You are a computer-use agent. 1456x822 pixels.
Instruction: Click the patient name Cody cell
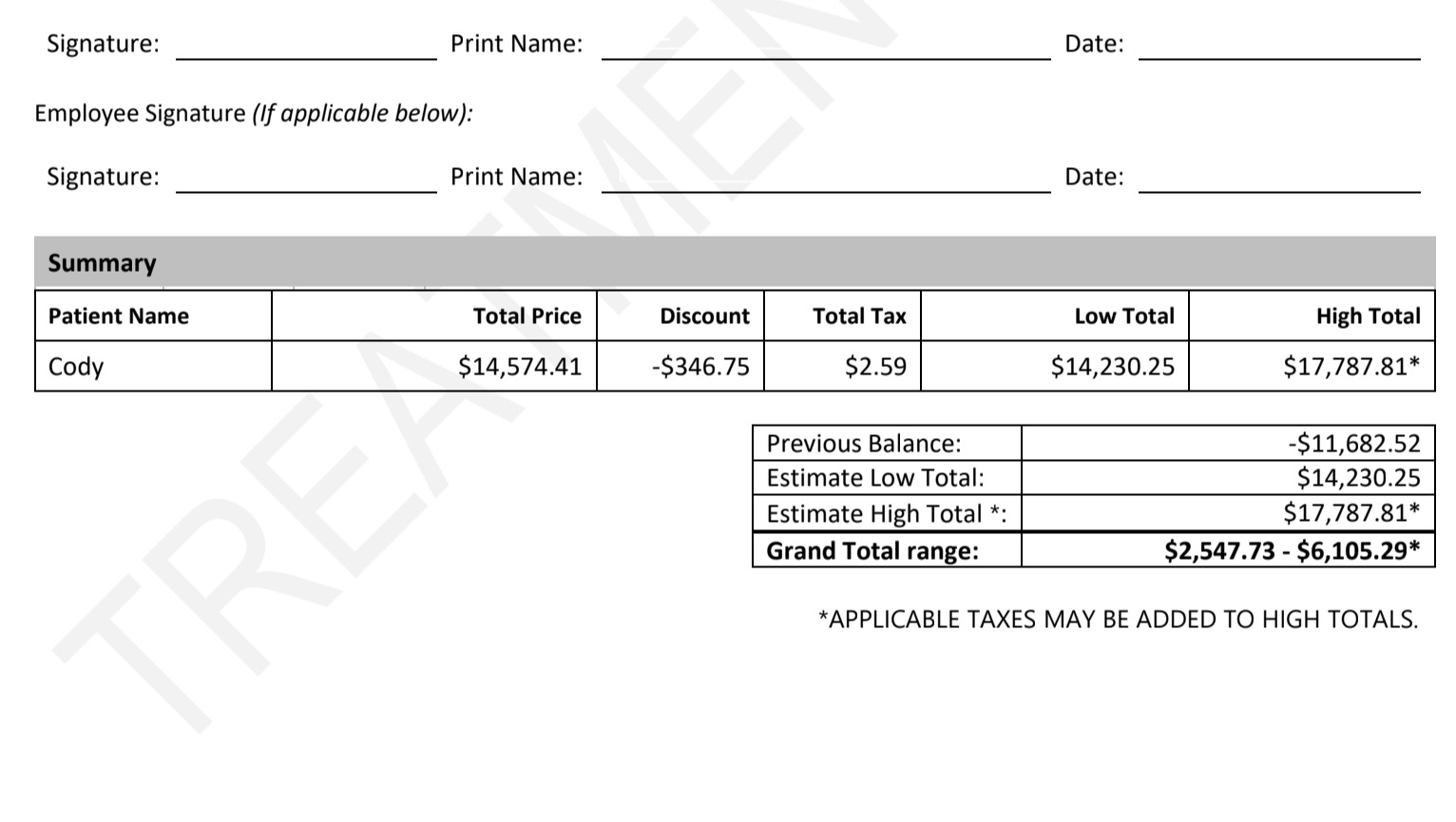153,366
